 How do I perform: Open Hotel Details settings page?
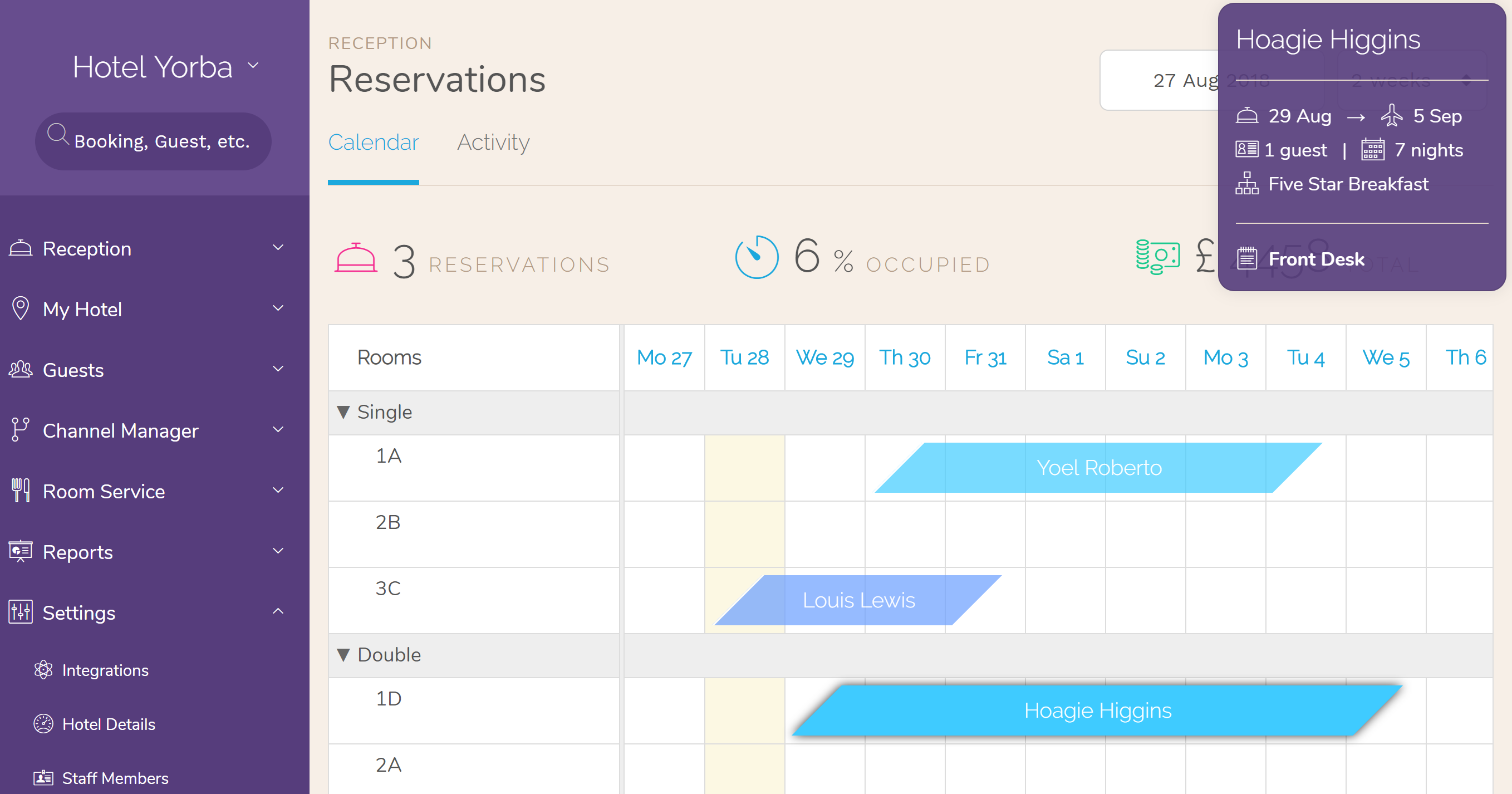click(109, 724)
